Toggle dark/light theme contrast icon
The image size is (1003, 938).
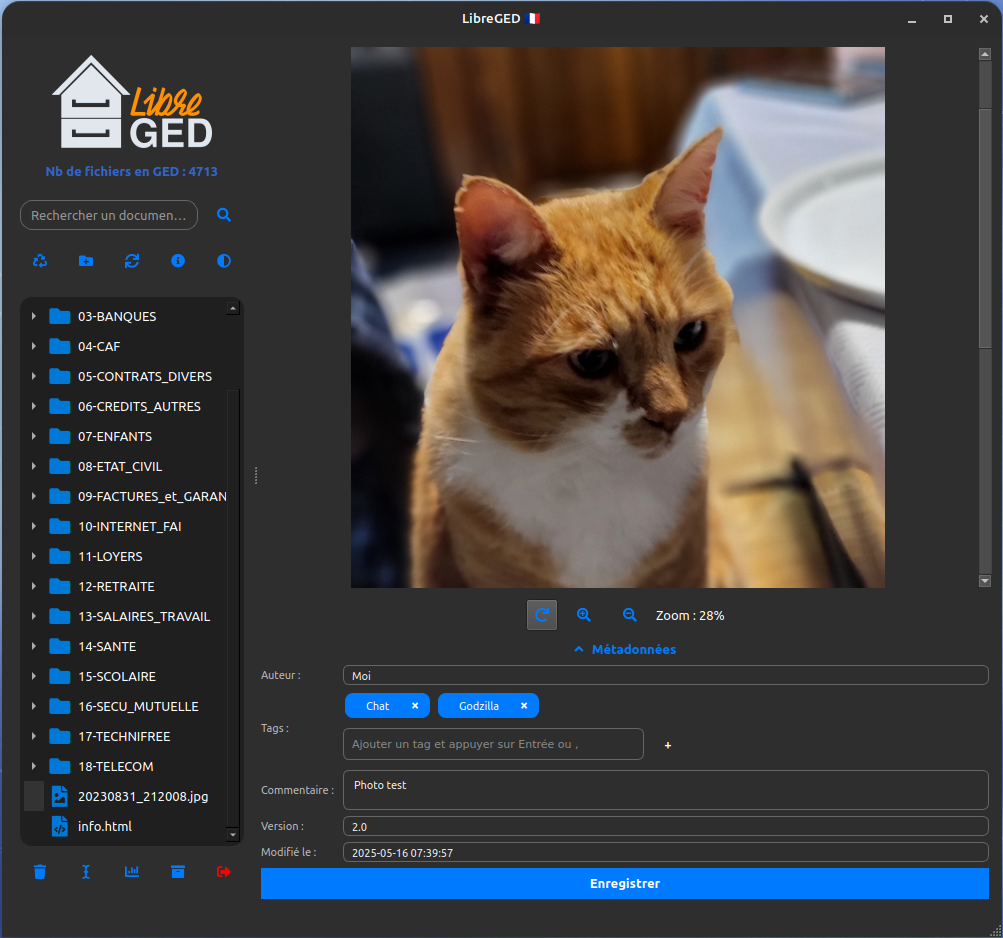[224, 261]
